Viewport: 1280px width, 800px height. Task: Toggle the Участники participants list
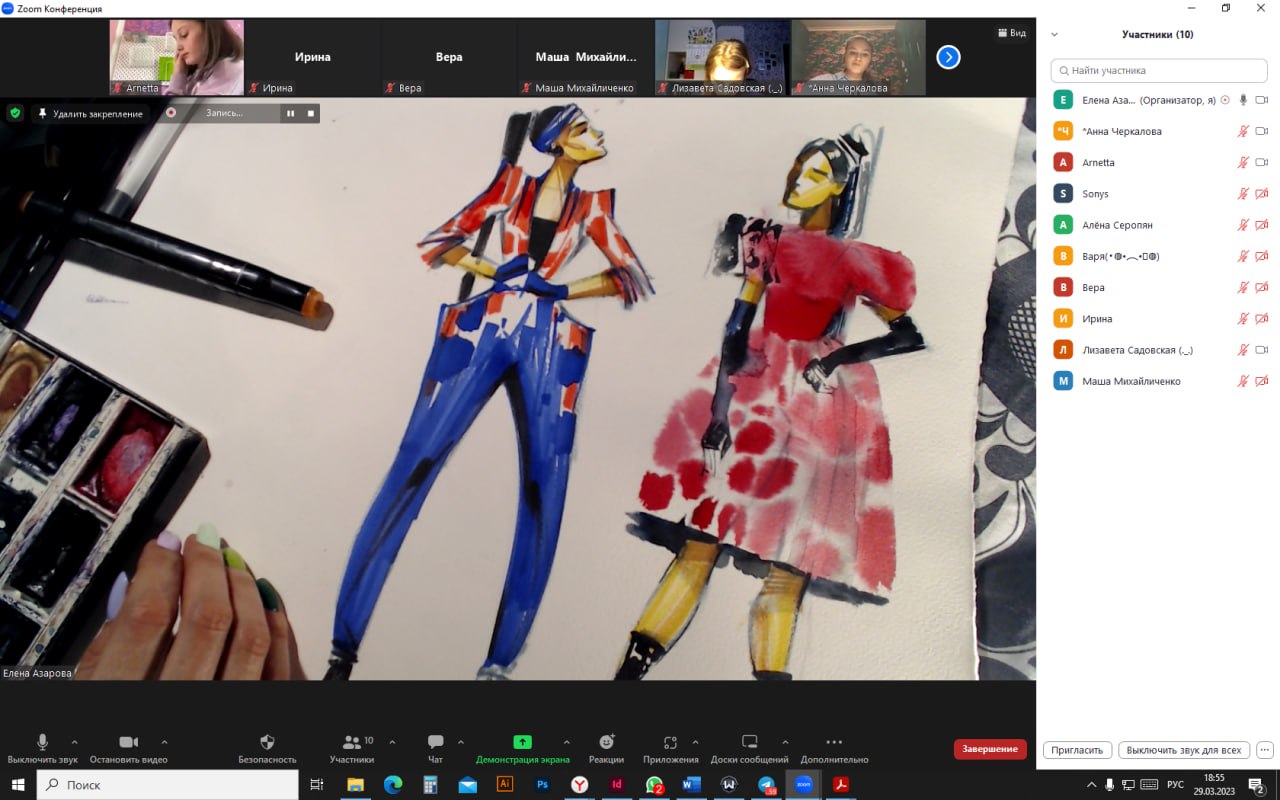[351, 743]
